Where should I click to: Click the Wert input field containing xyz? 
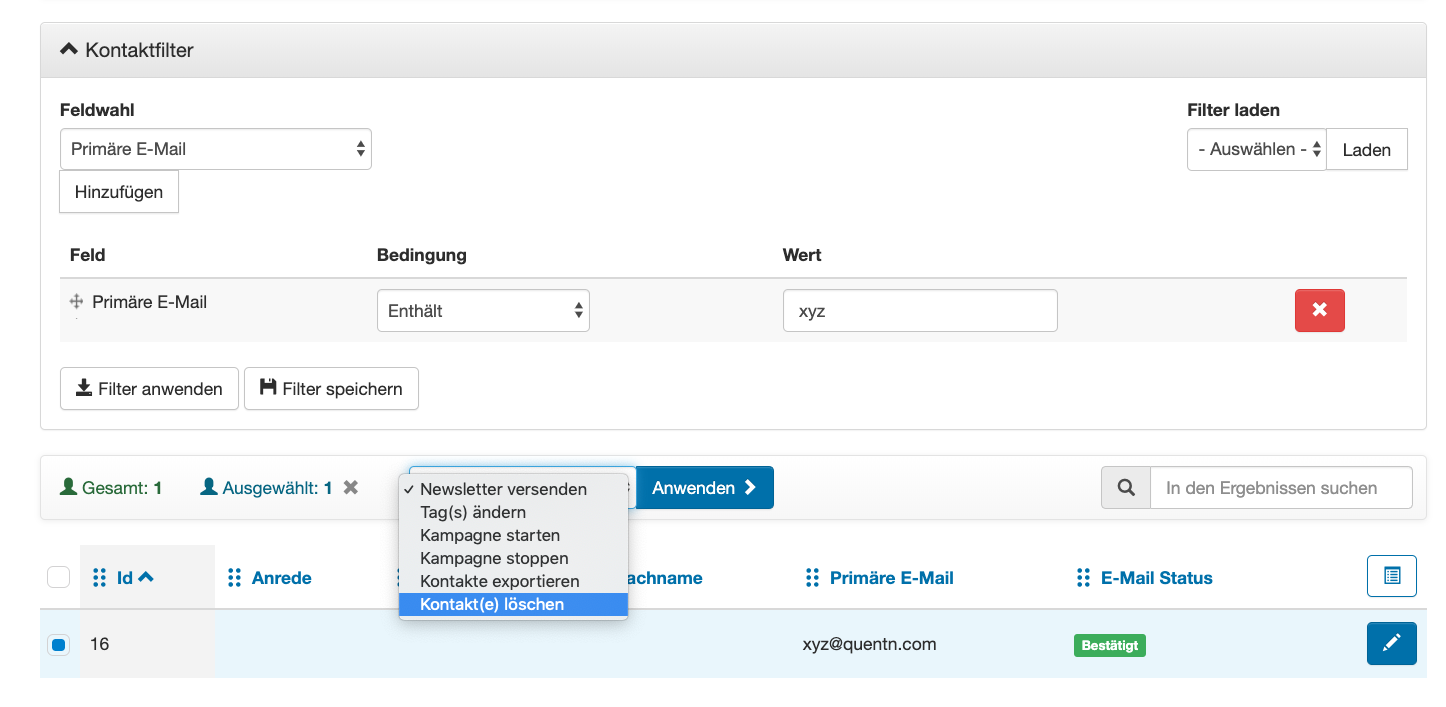[x=919, y=311]
